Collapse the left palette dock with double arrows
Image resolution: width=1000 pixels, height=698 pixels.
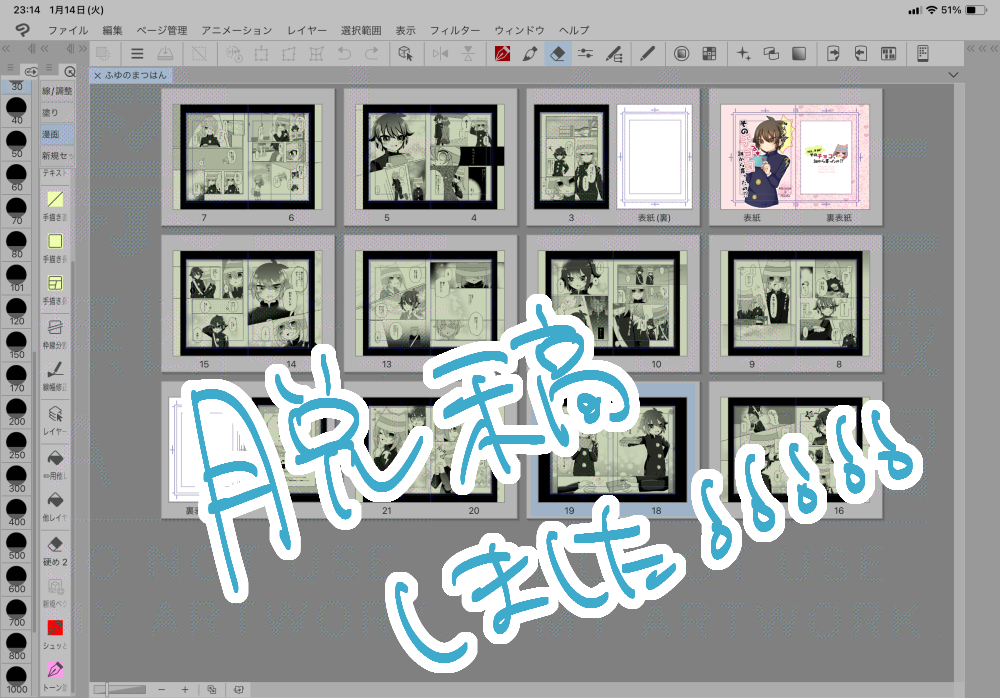(7, 49)
